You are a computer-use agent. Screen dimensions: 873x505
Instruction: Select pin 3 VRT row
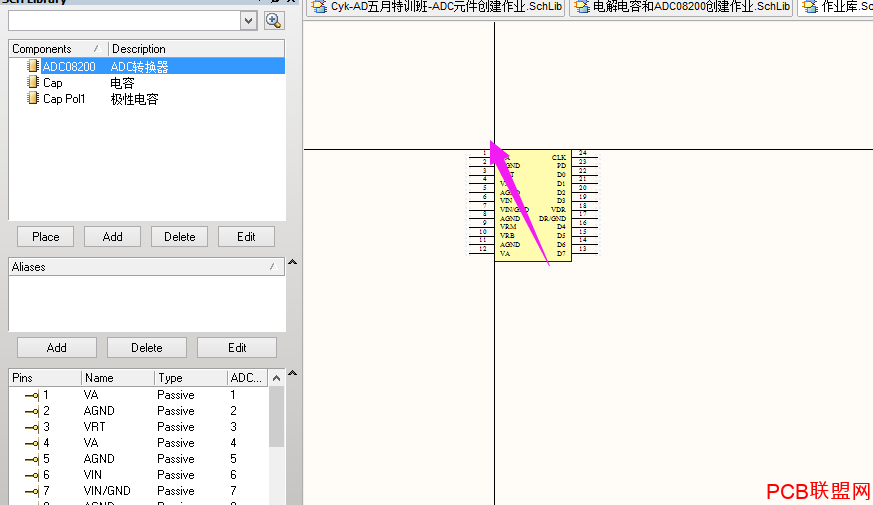click(x=139, y=427)
